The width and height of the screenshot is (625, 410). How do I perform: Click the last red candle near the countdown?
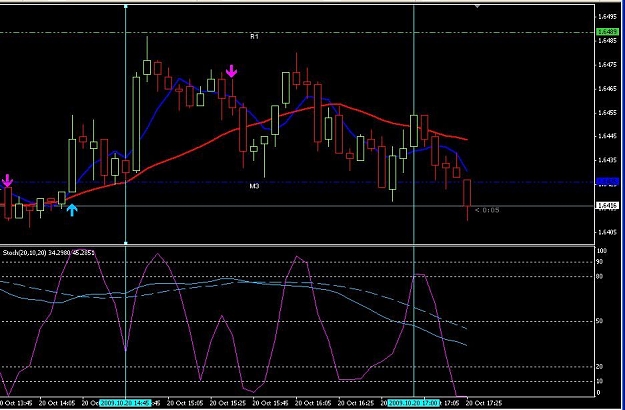[x=467, y=193]
